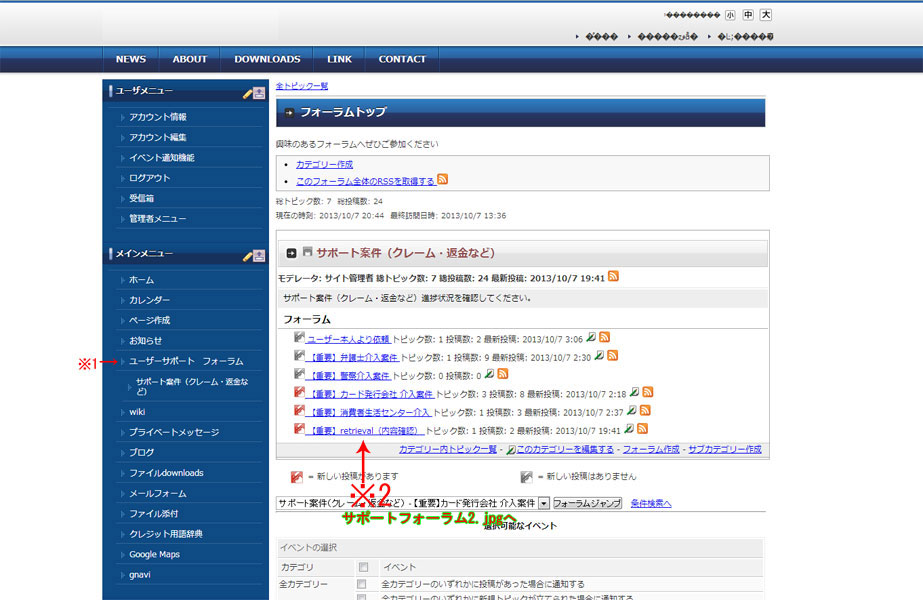The height and width of the screenshot is (600, 923).
Task: Open the category RSS icon beside 最新投稿 19:41
Action: (x=613, y=276)
